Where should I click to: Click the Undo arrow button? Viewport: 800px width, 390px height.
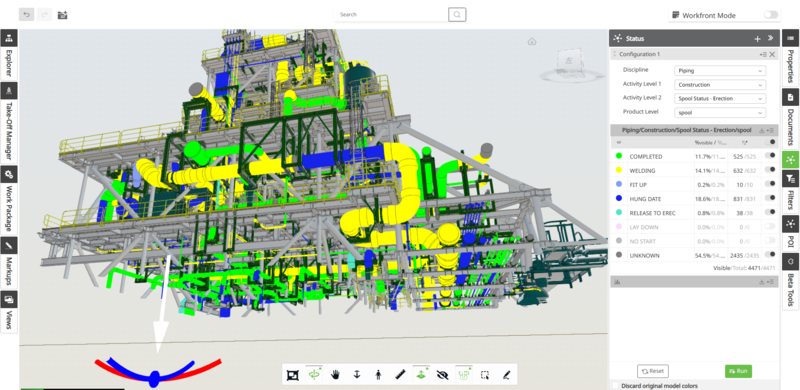click(x=27, y=15)
